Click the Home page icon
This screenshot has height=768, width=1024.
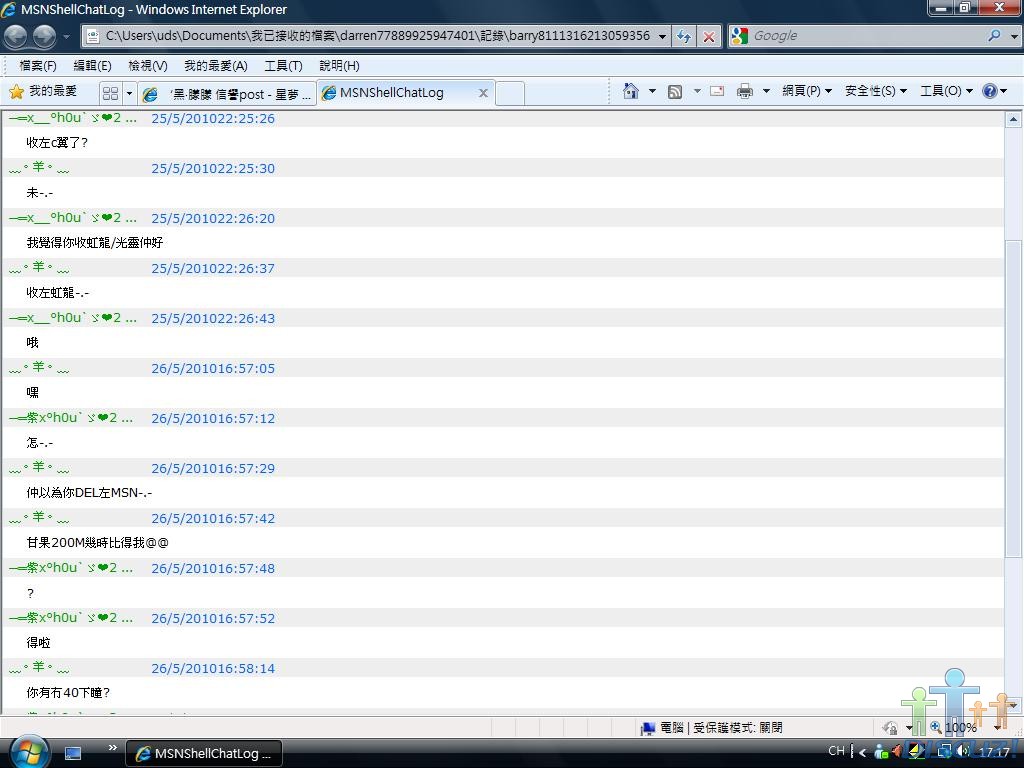tap(631, 91)
